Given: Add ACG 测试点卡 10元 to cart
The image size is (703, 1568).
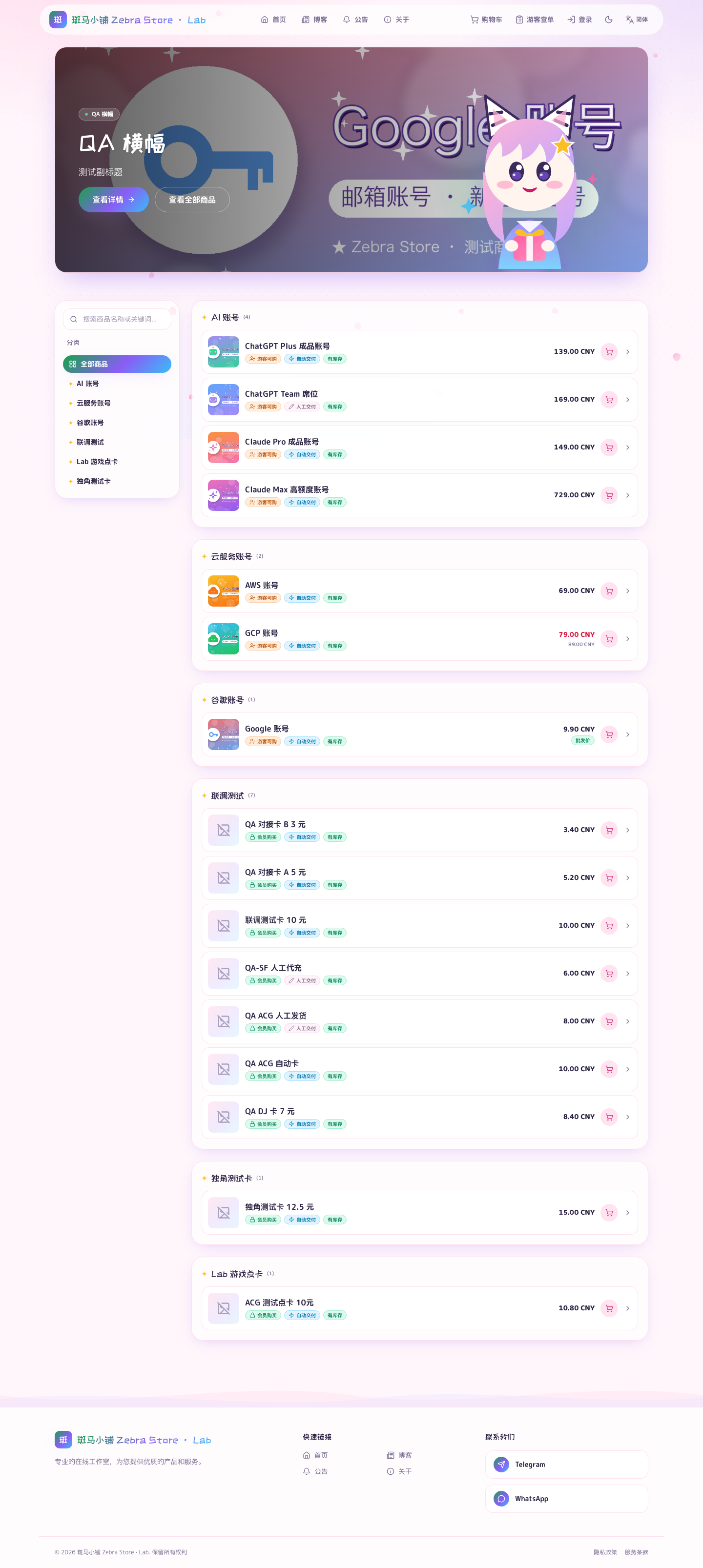Looking at the screenshot, I should point(609,1308).
